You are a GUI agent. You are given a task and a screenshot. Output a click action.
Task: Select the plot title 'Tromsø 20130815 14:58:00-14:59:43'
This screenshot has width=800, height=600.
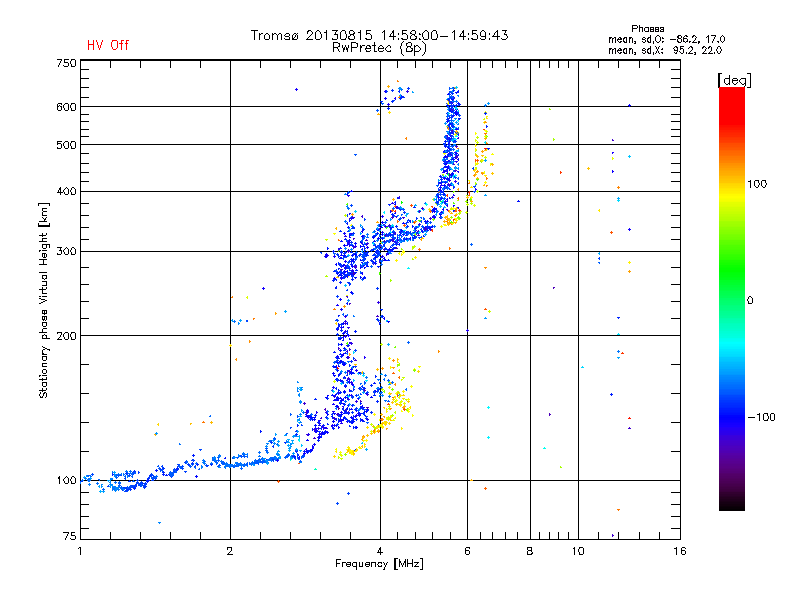click(379, 35)
